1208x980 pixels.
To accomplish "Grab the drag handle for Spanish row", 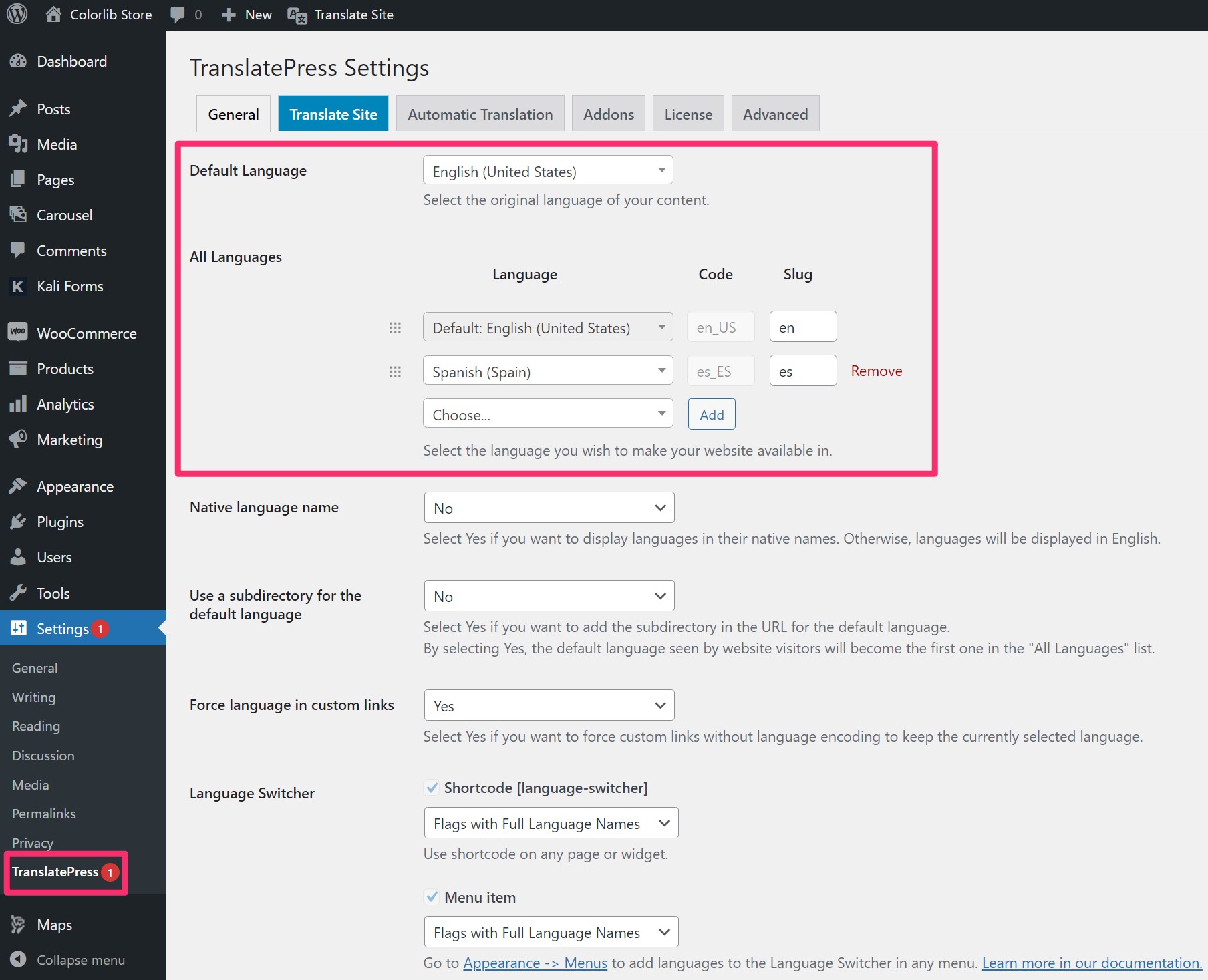I will [396, 371].
